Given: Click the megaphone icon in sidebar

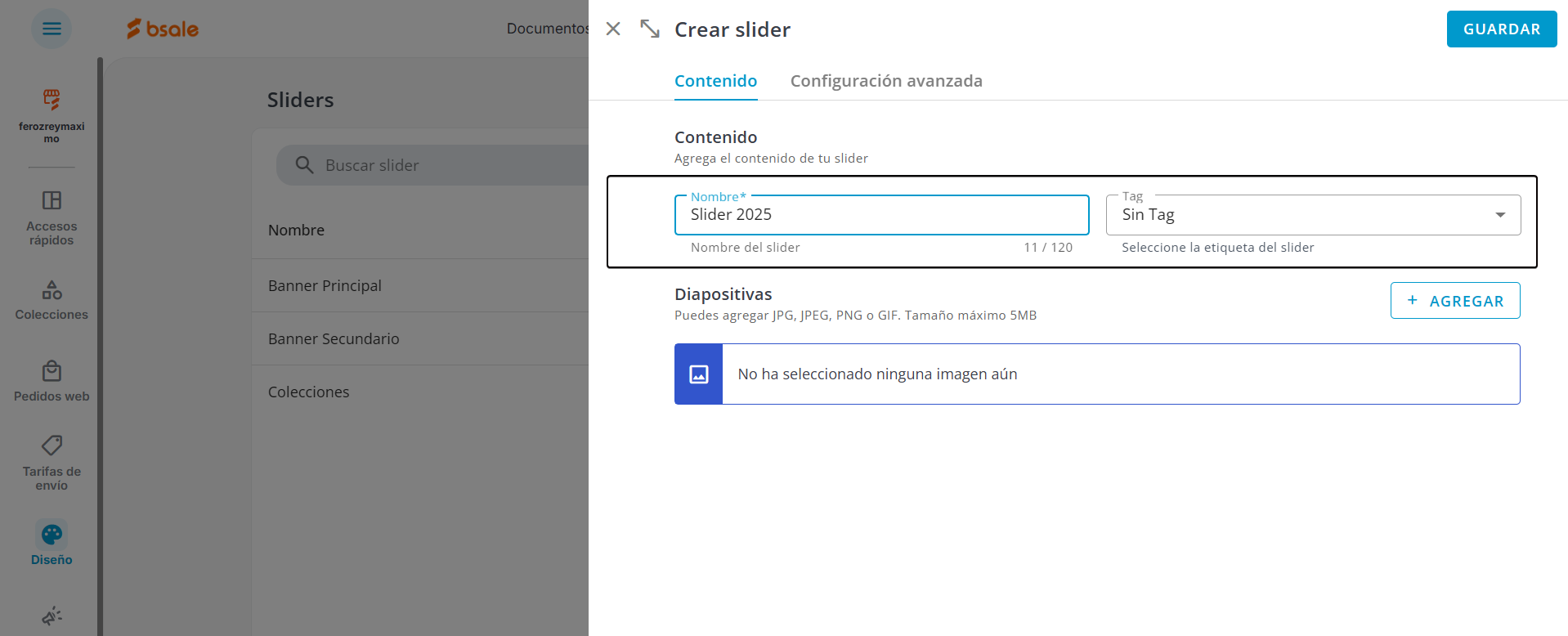Looking at the screenshot, I should coord(52,616).
